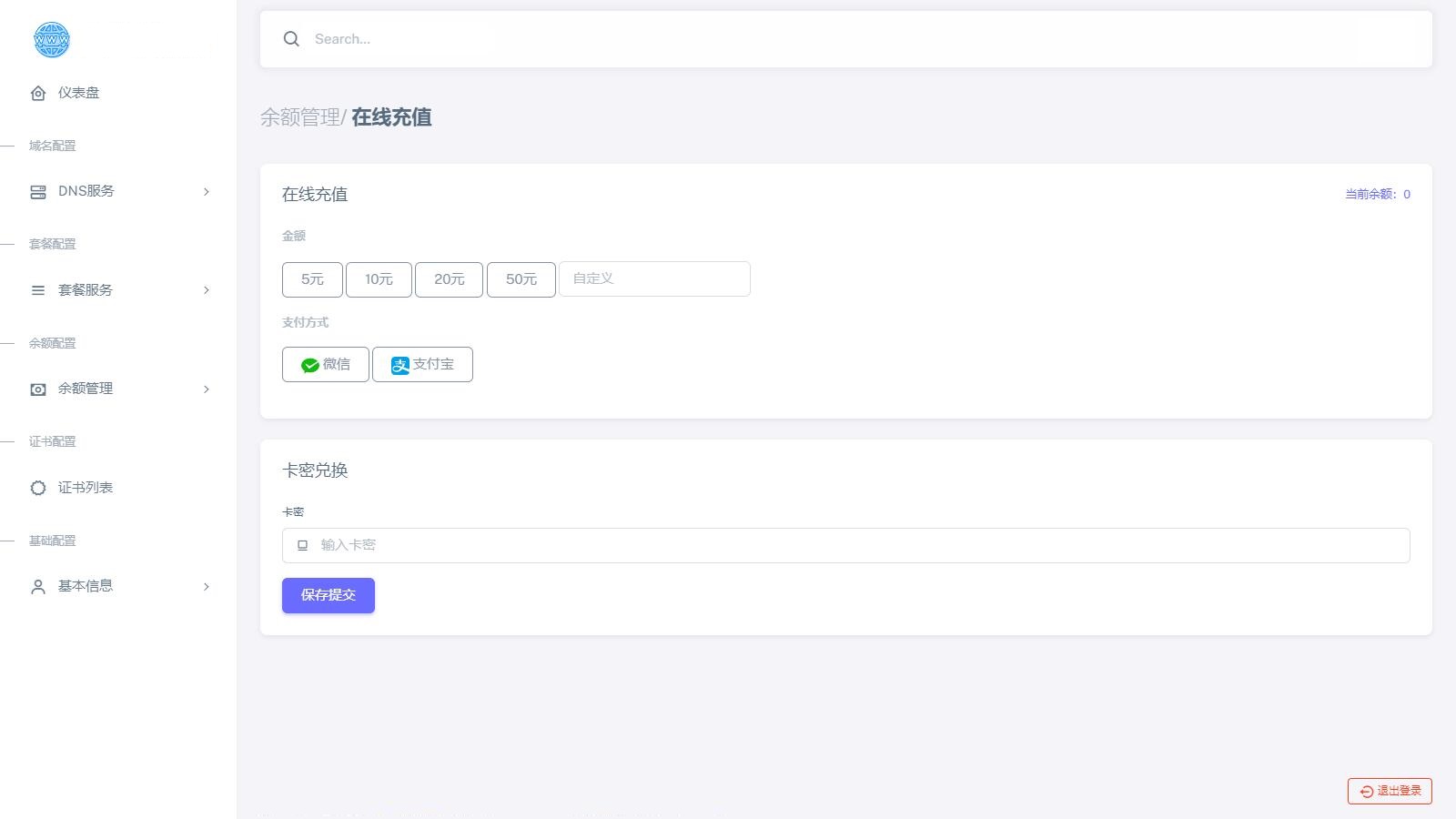Open the 证书列表 menu item
Viewport: 1456px width, 819px height.
(x=86, y=488)
